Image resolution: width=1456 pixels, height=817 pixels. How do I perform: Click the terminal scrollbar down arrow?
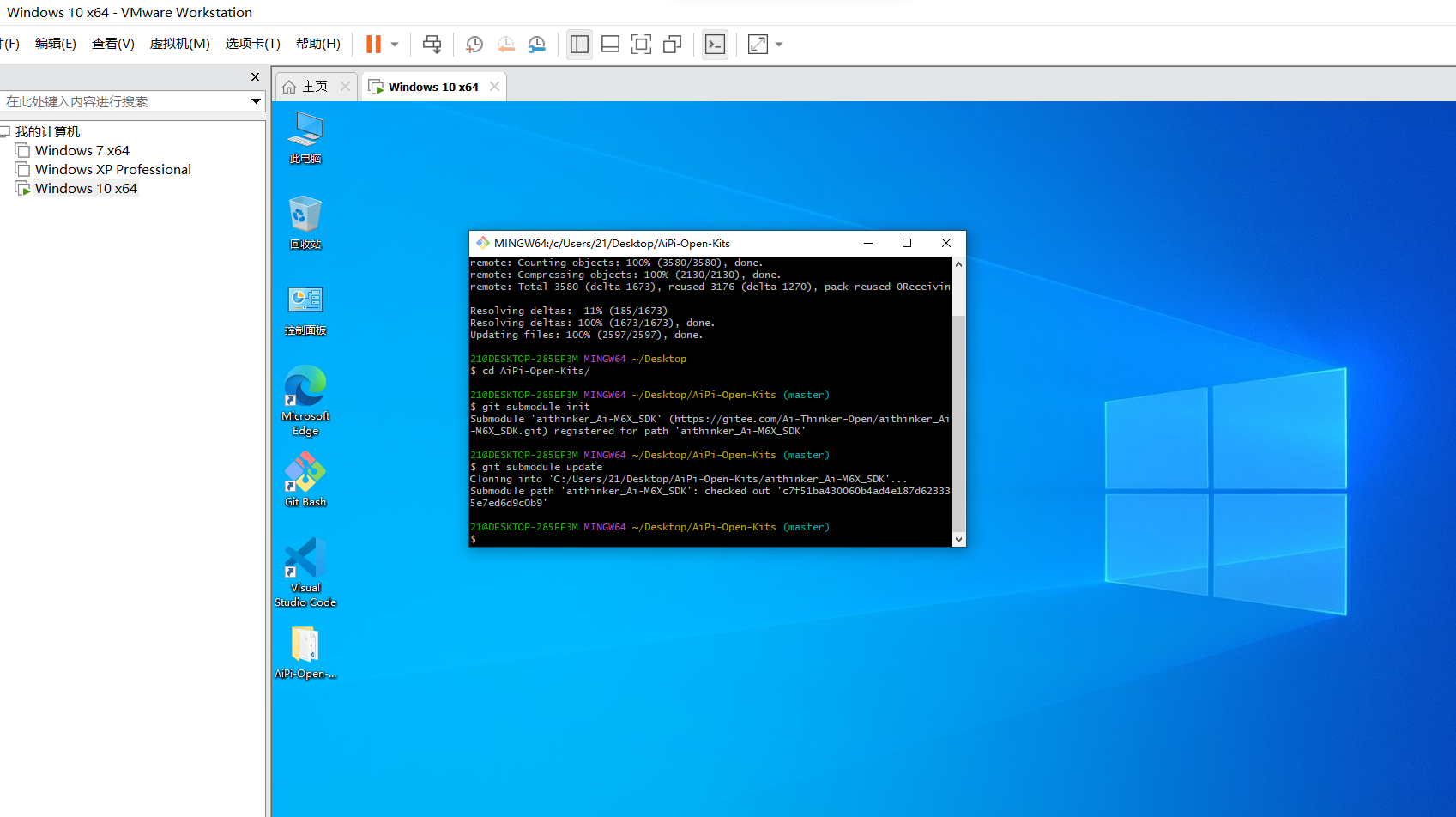pyautogui.click(x=958, y=539)
